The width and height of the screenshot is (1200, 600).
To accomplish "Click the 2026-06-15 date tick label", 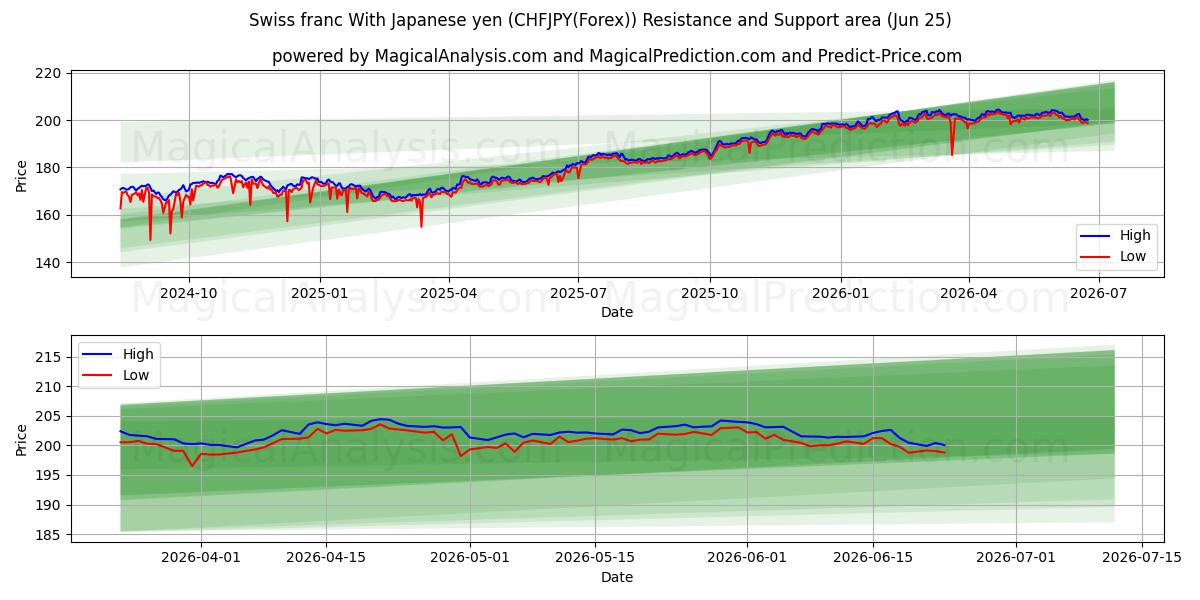I will click(x=874, y=558).
